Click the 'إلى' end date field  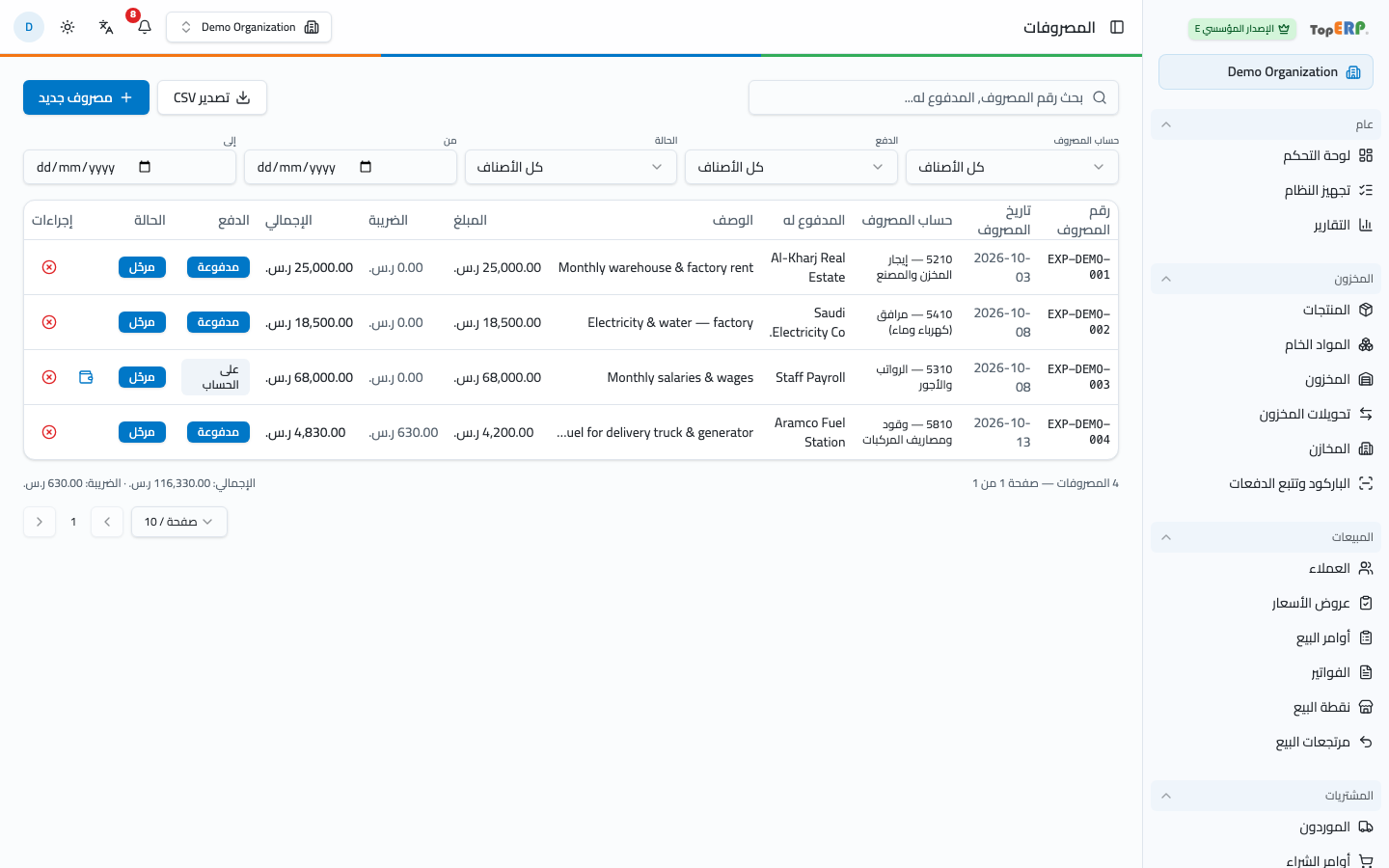(x=129, y=167)
